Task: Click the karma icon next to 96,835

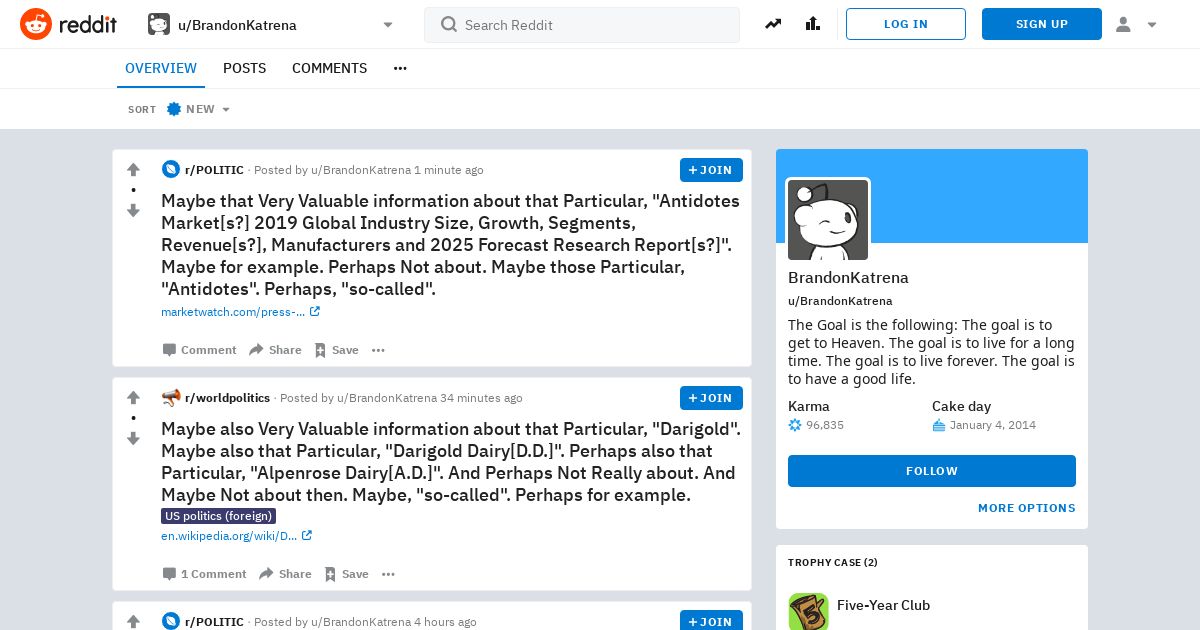Action: (795, 425)
